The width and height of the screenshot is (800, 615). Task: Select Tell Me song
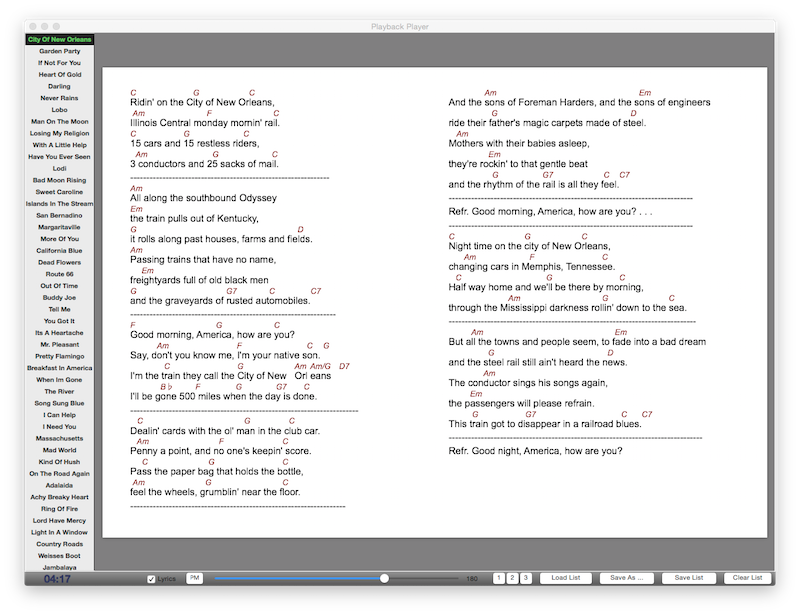click(x=60, y=309)
